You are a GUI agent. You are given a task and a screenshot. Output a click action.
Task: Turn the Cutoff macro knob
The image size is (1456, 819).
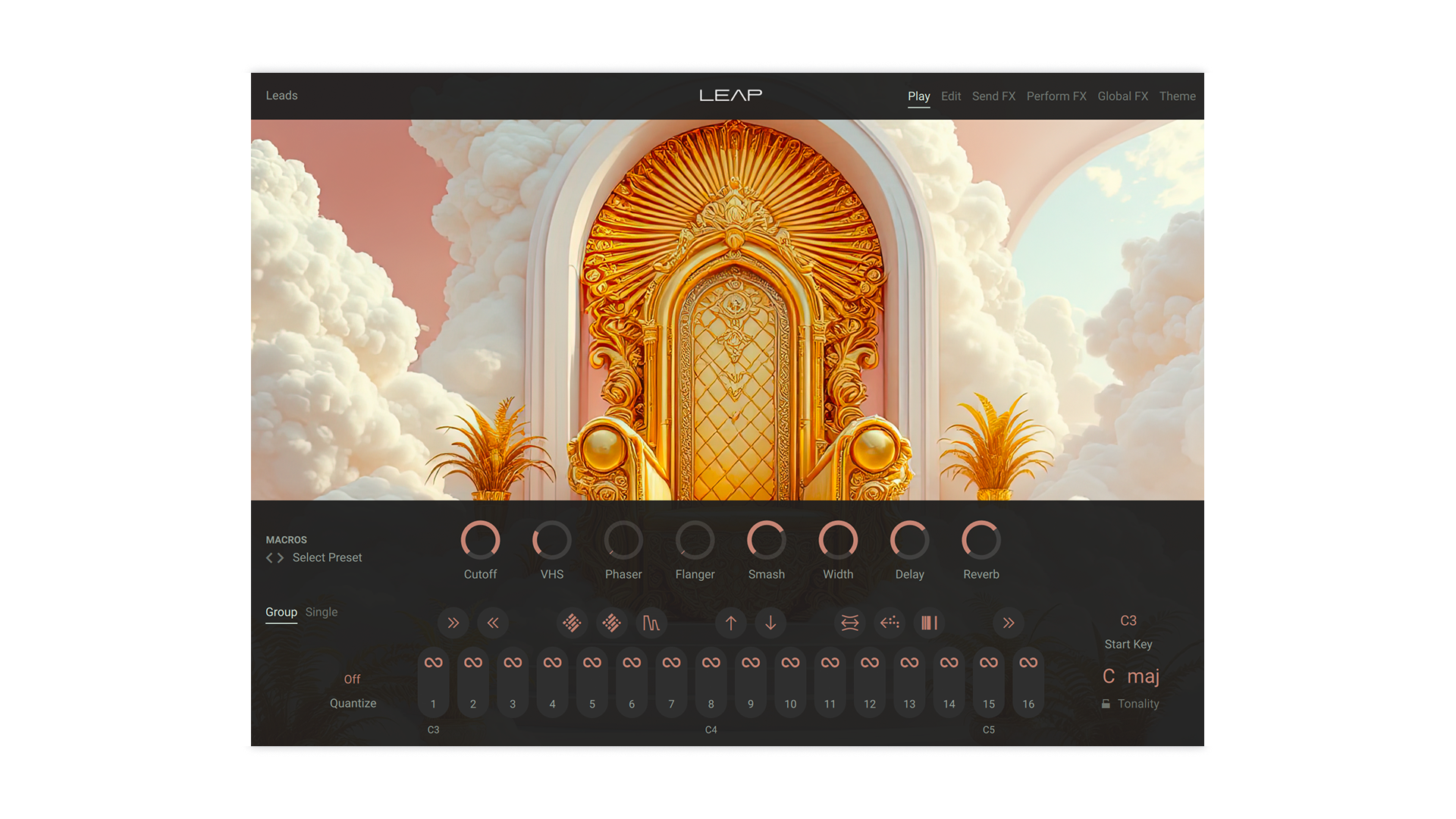481,540
